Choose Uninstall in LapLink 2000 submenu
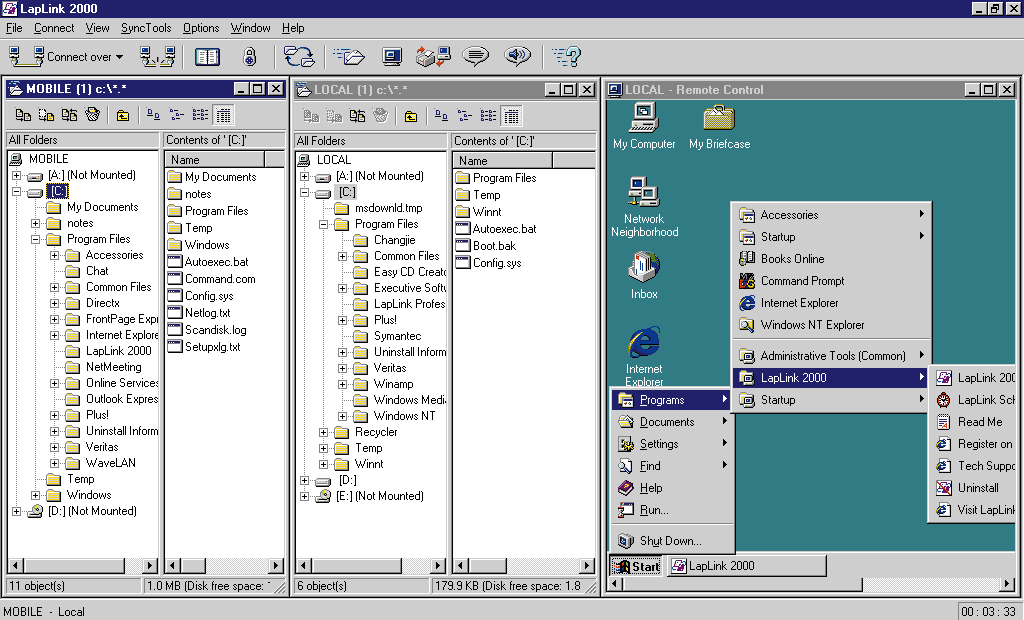 [x=972, y=488]
